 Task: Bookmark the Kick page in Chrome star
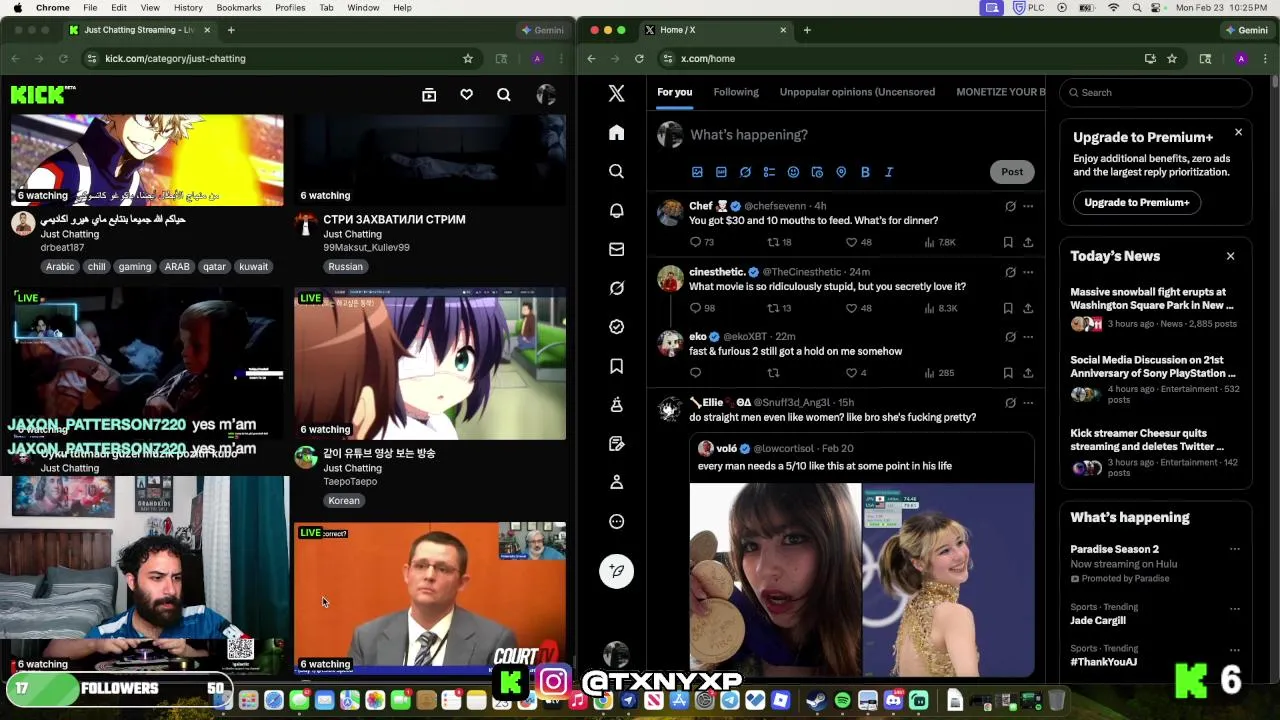pyautogui.click(x=467, y=59)
